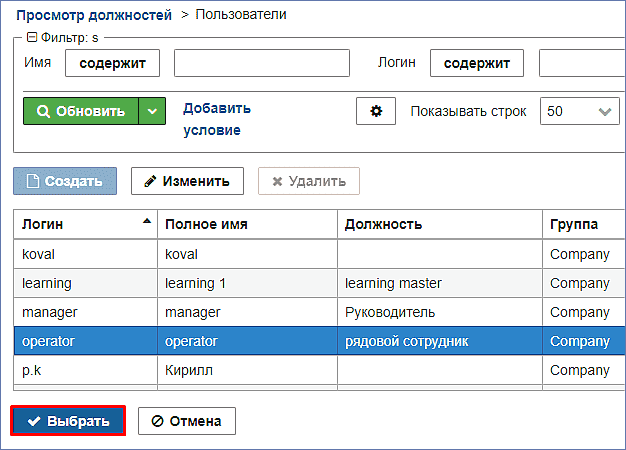
Task: Click the Отмена button
Action: coord(187,421)
